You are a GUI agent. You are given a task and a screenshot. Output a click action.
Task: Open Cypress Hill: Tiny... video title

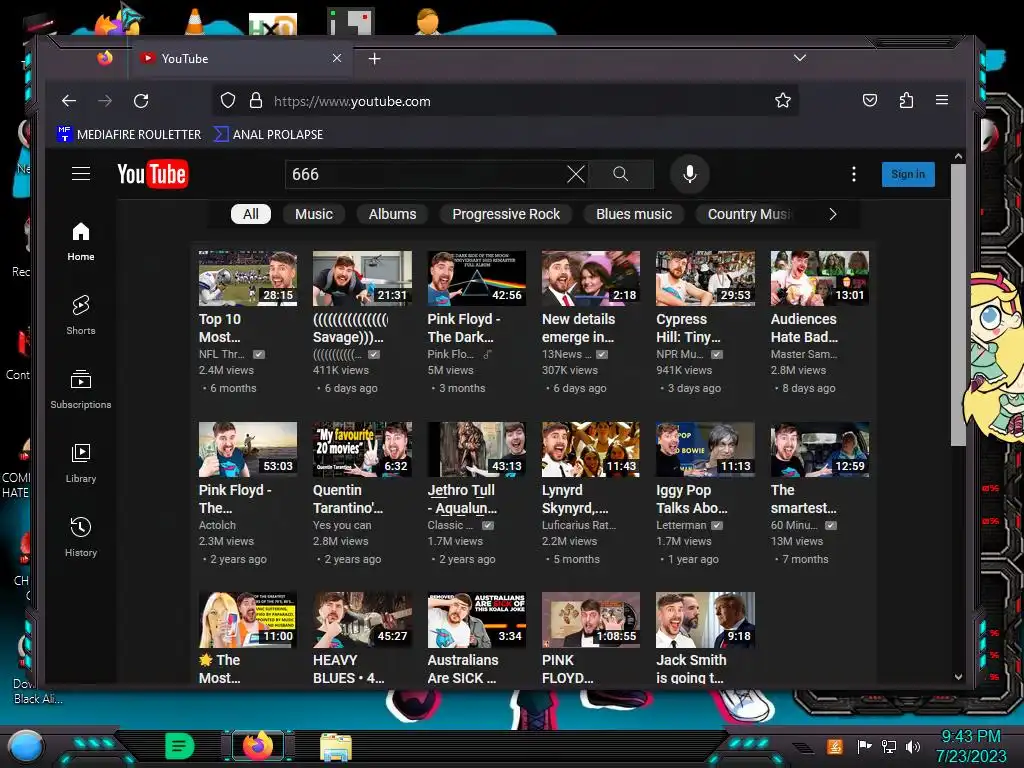coord(688,328)
